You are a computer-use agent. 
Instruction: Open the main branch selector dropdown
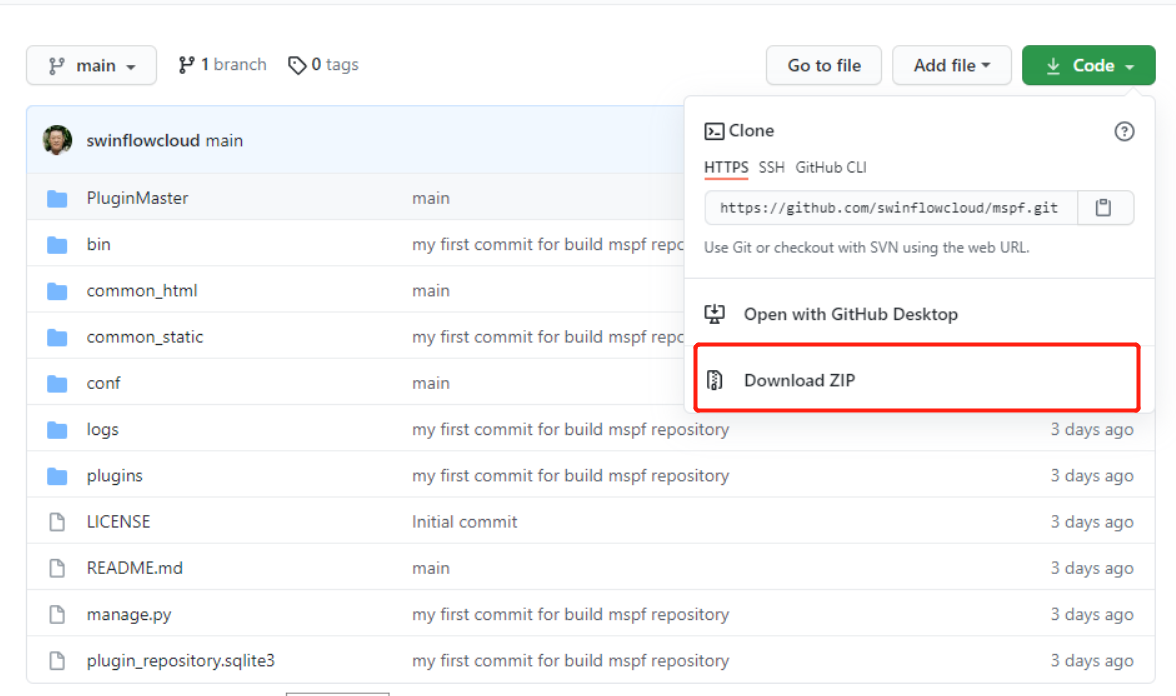point(92,65)
